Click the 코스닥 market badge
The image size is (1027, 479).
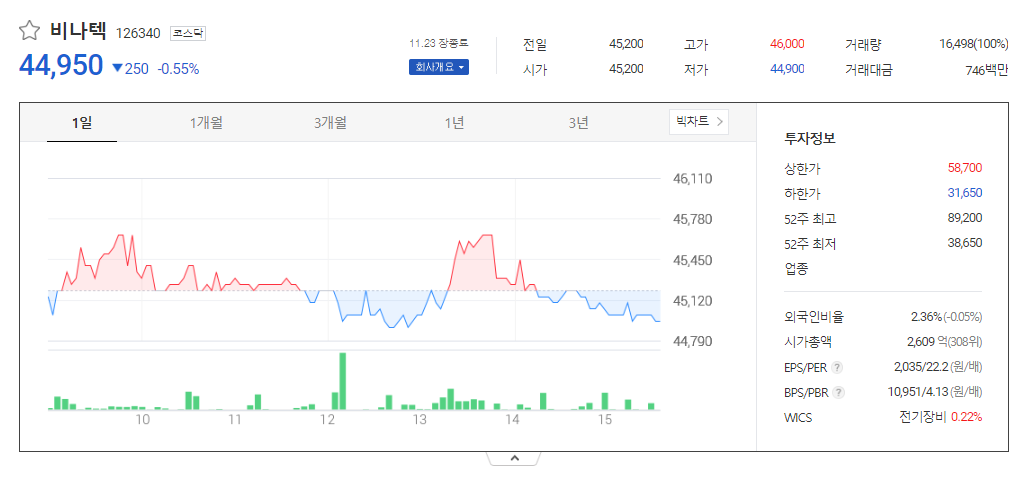coord(188,33)
